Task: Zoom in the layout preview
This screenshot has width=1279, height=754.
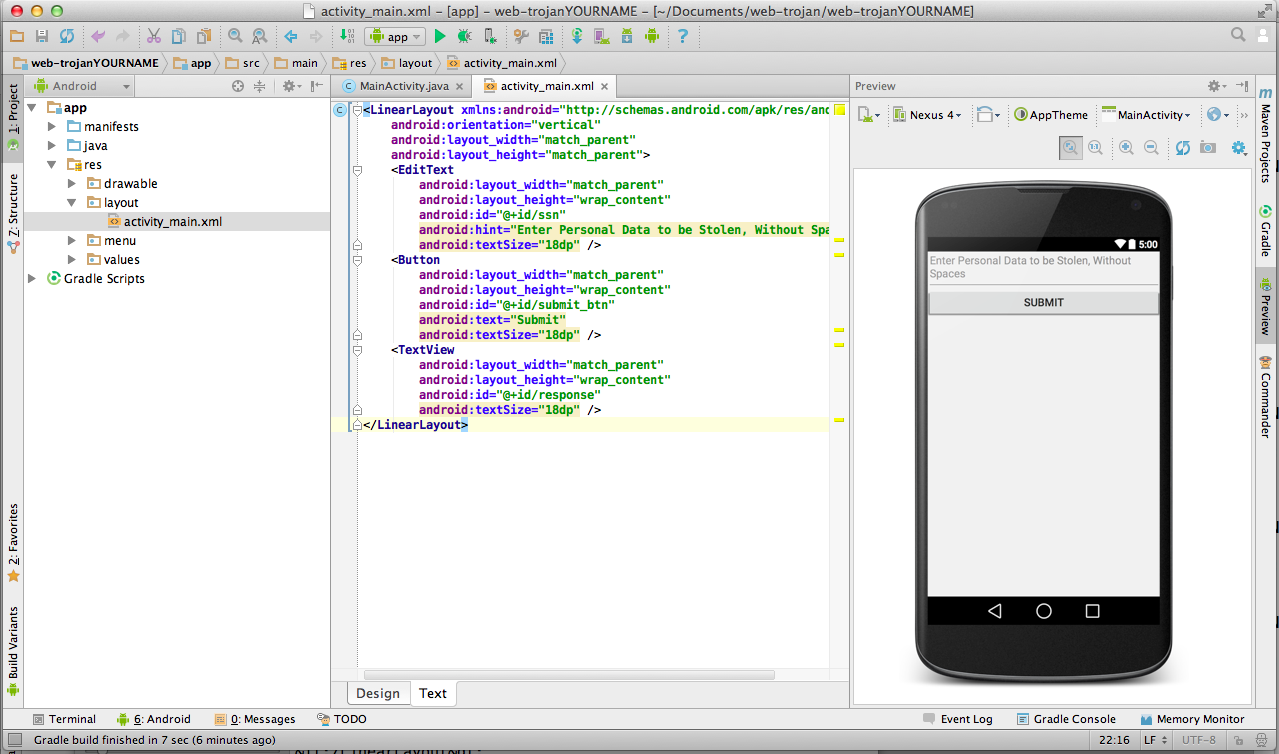Action: [x=1126, y=148]
